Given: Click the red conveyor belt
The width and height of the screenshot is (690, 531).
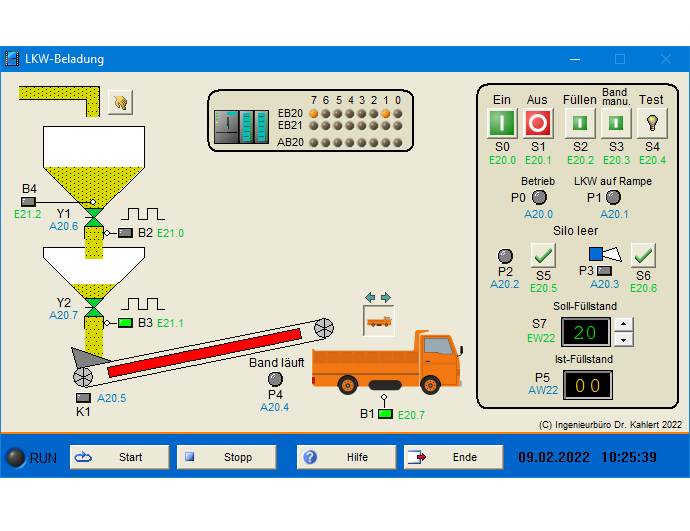Looking at the screenshot, I should (205, 353).
